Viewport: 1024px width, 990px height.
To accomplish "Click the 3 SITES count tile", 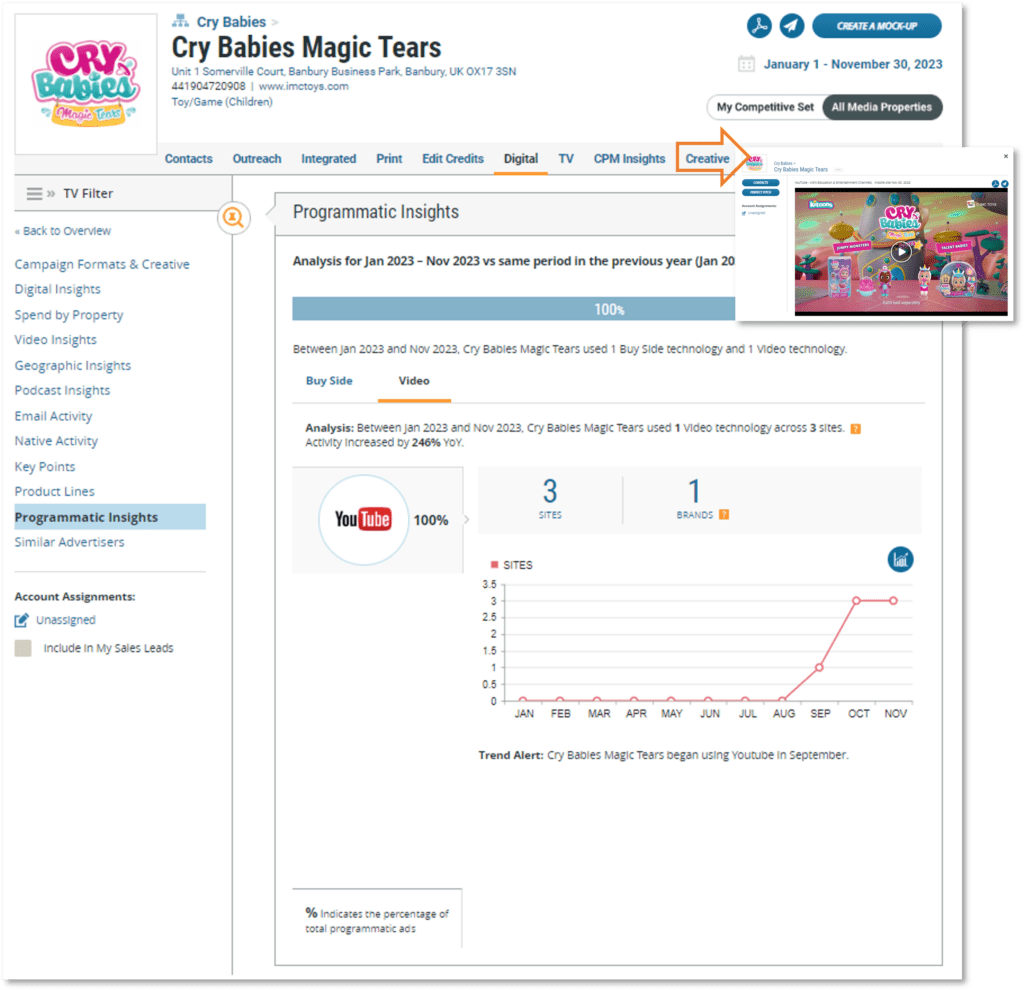I will (x=550, y=500).
